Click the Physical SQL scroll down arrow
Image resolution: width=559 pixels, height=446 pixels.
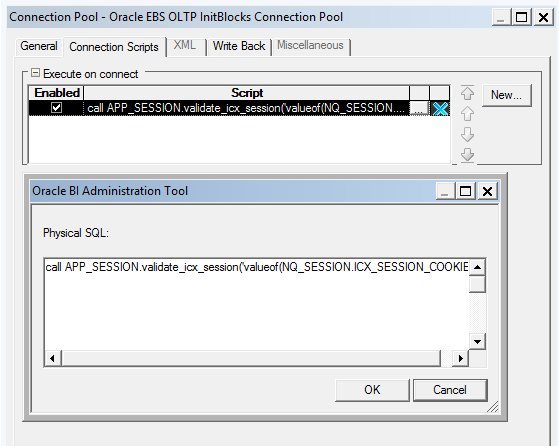477,342
